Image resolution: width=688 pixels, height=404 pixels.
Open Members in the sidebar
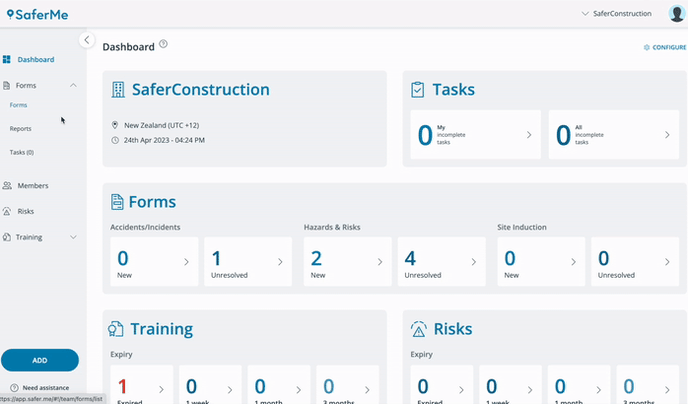[x=33, y=186]
